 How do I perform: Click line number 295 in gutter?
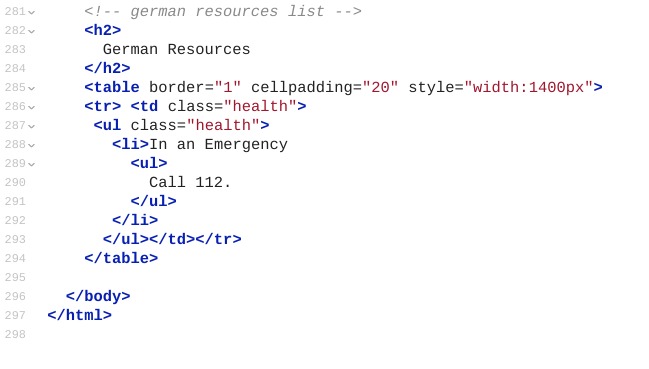coord(15,278)
